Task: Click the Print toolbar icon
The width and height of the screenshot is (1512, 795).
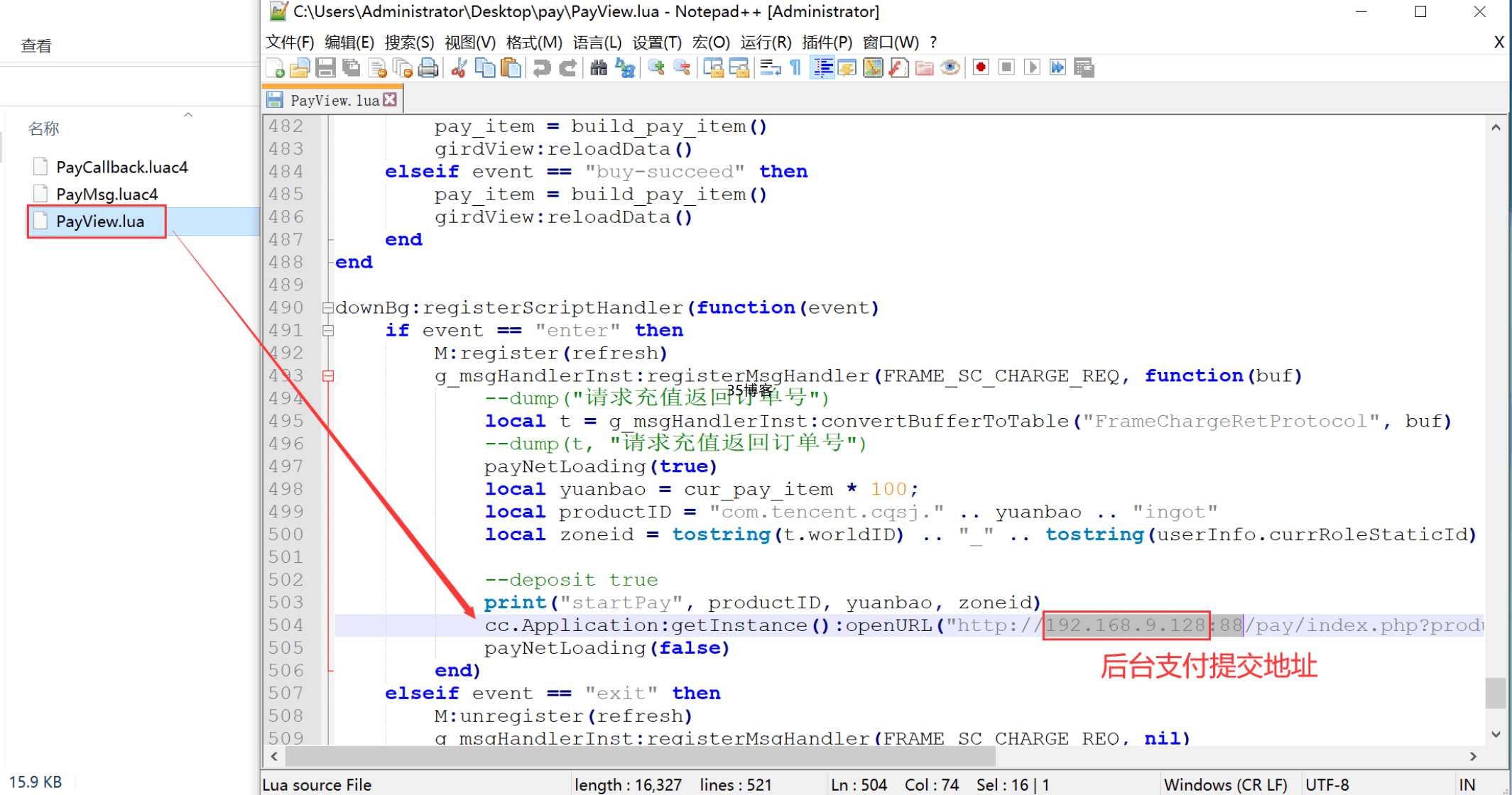Action: (x=428, y=68)
